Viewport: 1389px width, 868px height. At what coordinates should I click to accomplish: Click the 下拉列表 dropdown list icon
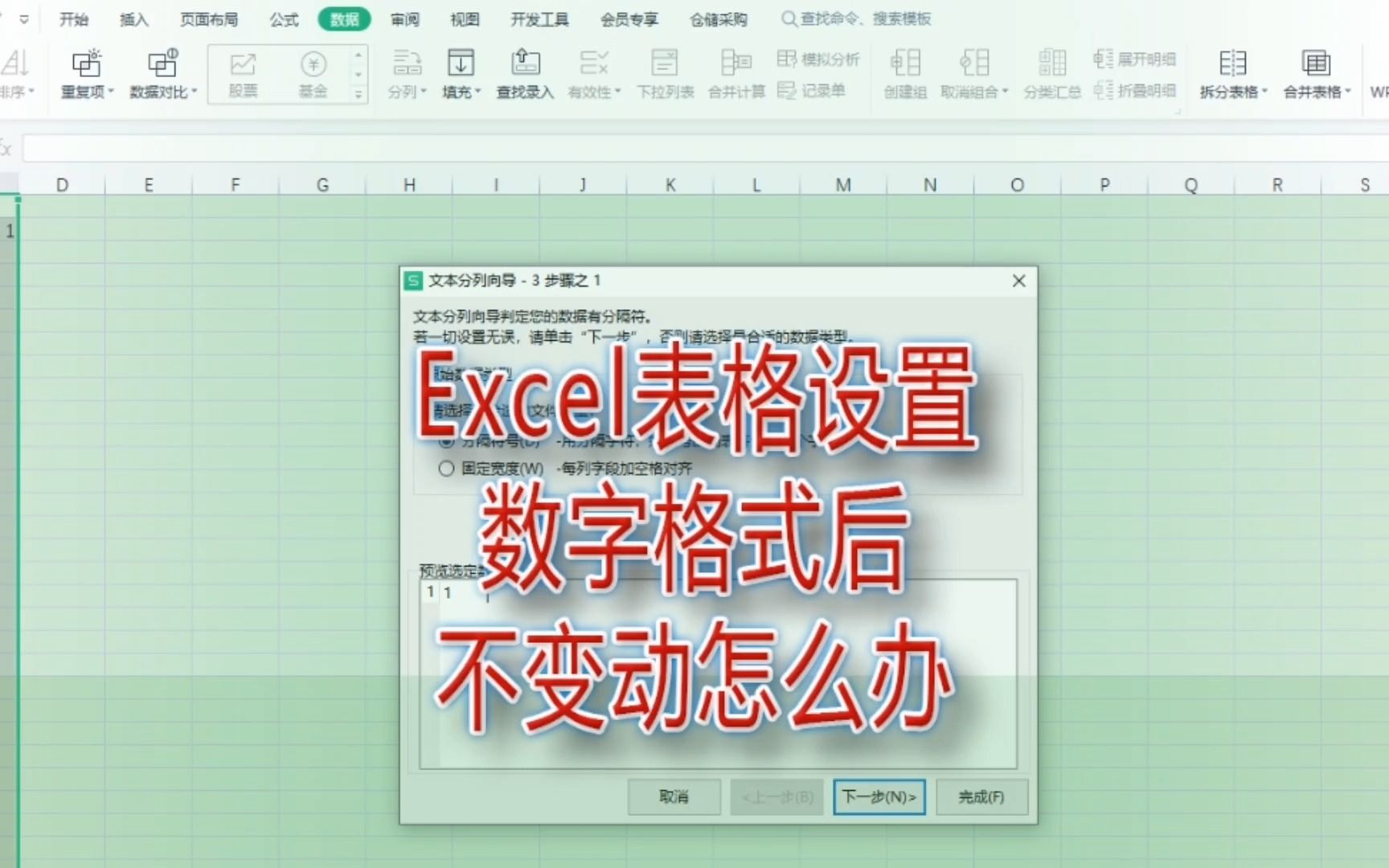pos(665,63)
